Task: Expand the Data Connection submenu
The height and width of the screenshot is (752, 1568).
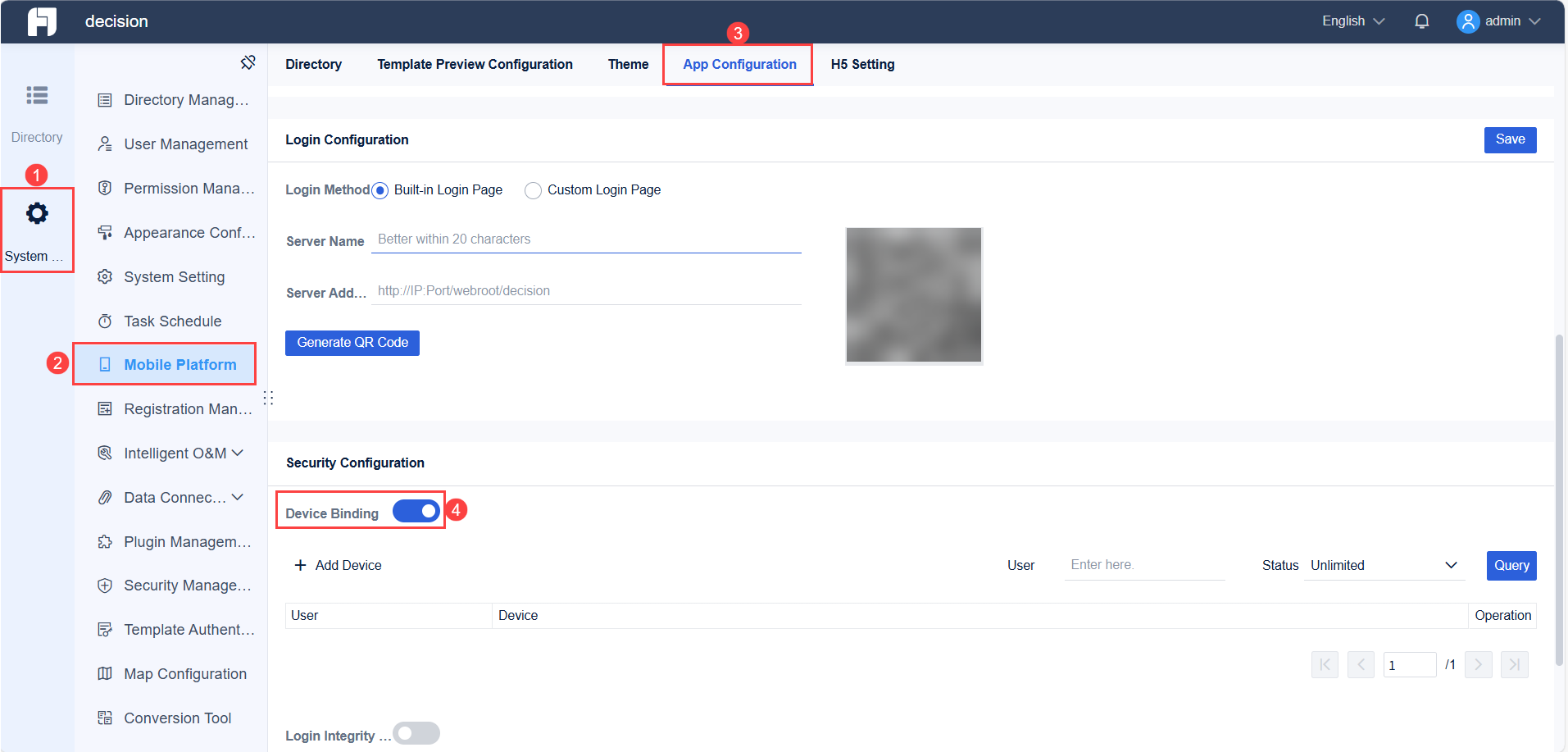Action: pyautogui.click(x=238, y=497)
